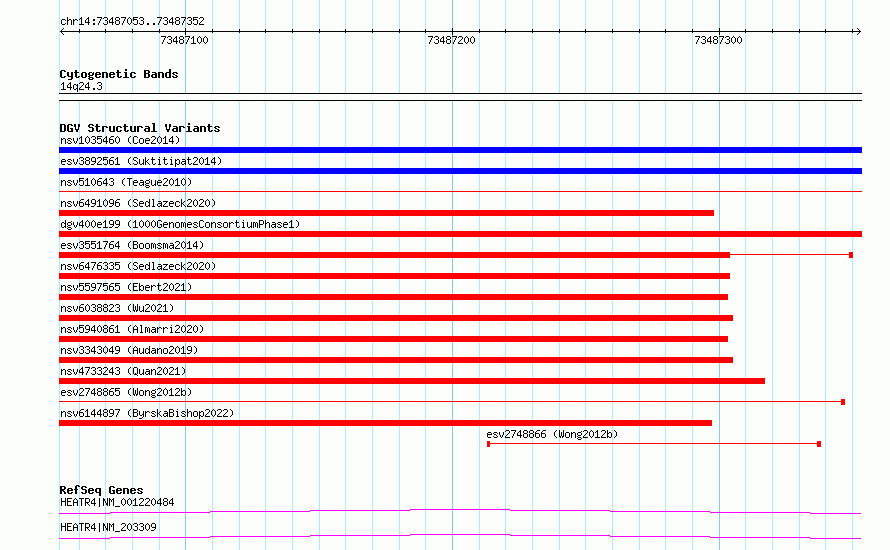This screenshot has width=890, height=550.
Task: Select the red bar under nsv4733243
Action: [412, 381]
